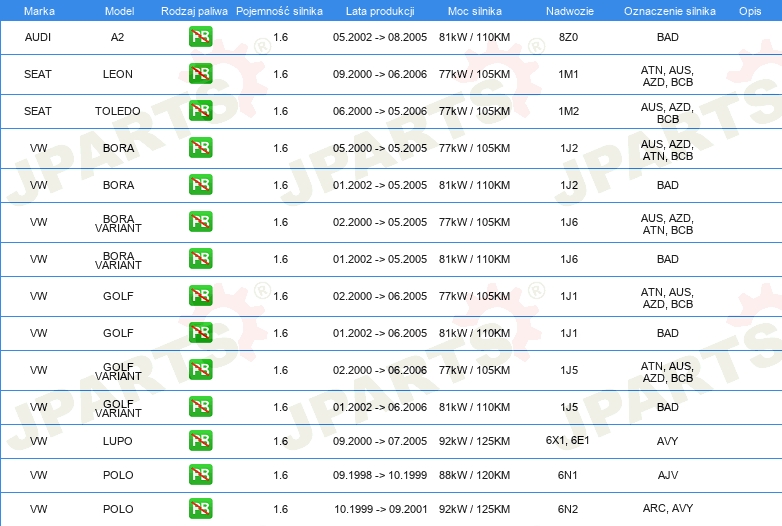This screenshot has width=782, height=526.
Task: Click the Moc silnika column header
Action: tap(475, 11)
